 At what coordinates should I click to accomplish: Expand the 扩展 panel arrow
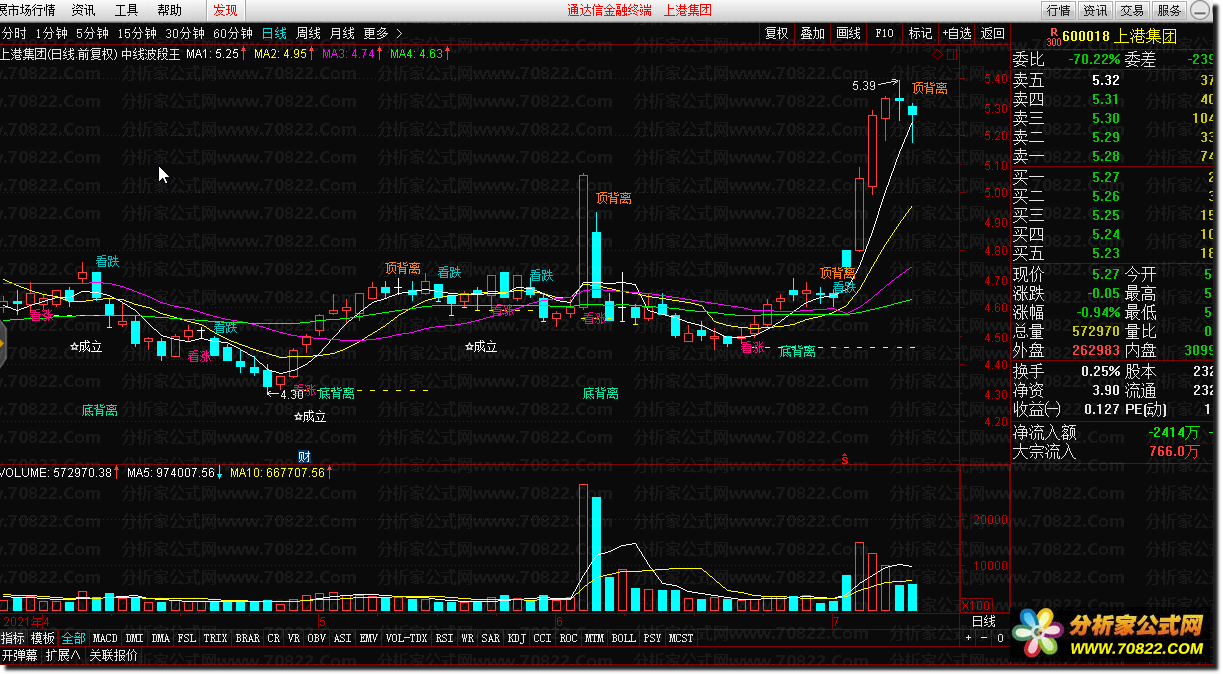coord(63,656)
